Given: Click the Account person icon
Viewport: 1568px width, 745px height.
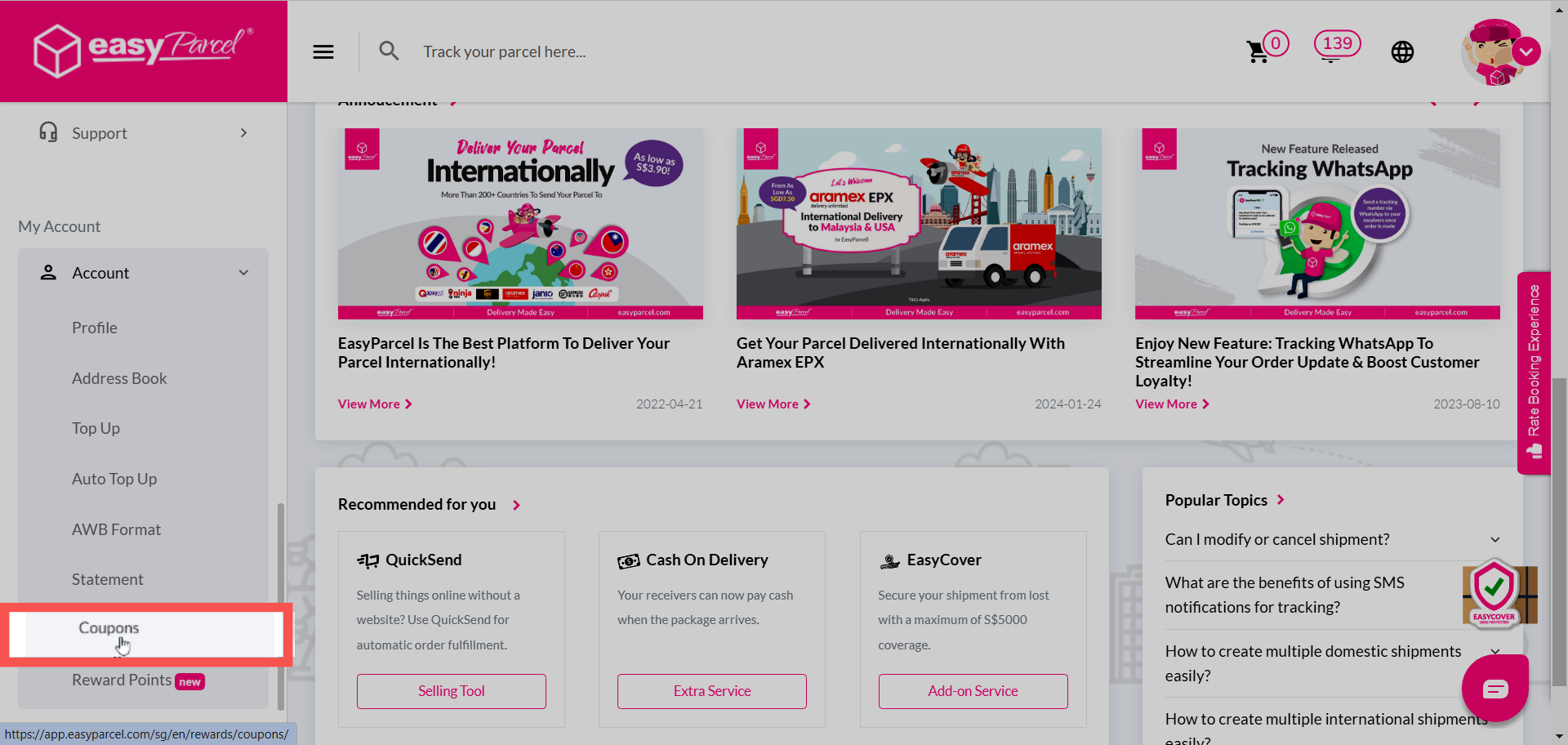Looking at the screenshot, I should [48, 273].
